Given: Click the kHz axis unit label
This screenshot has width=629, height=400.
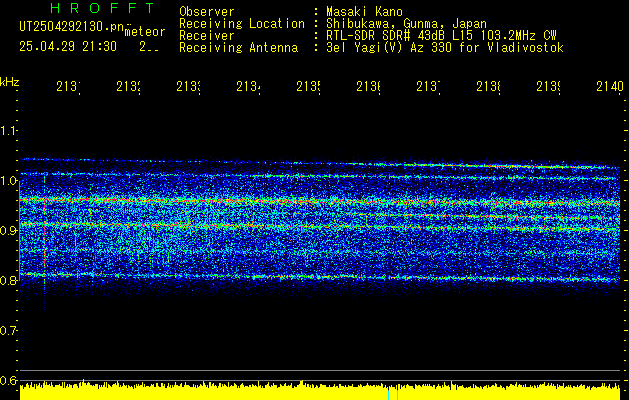Looking at the screenshot, I should 9,82.
